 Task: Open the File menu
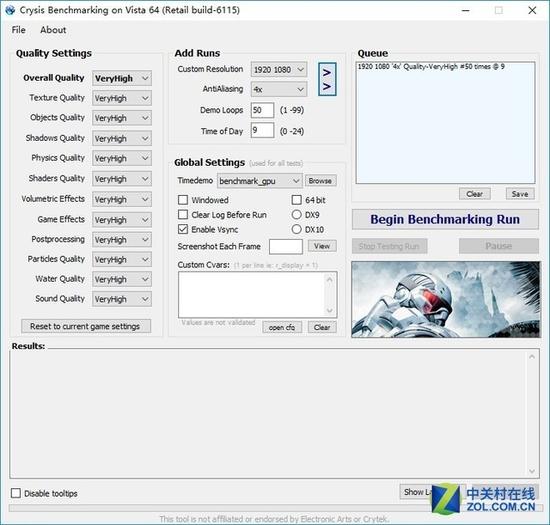click(18, 30)
